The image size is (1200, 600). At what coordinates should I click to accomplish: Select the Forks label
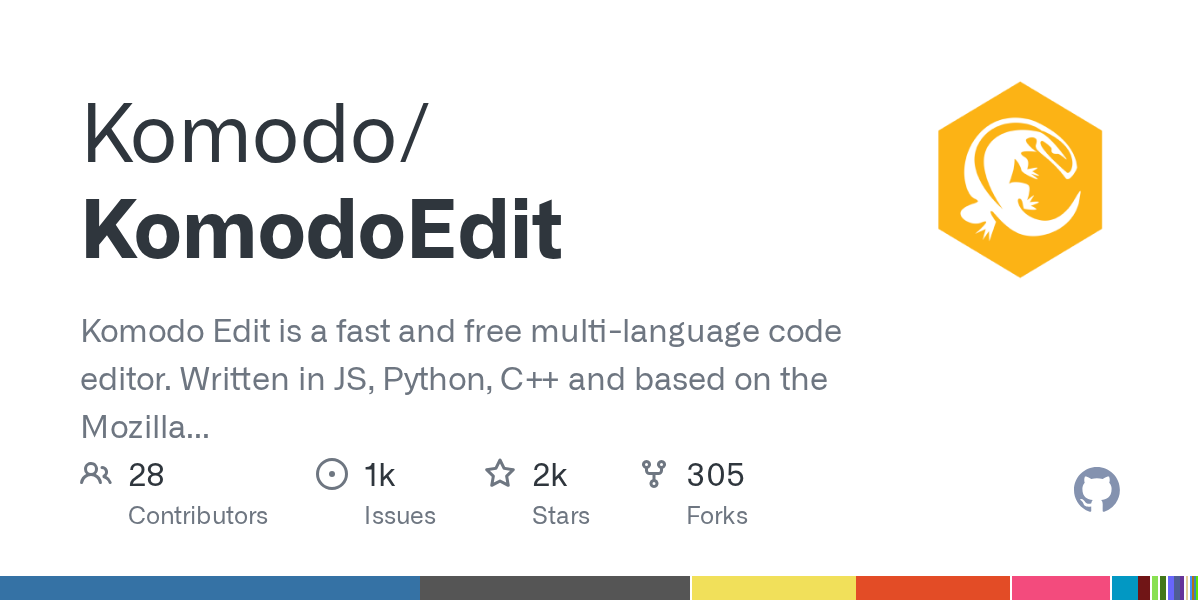tap(717, 516)
